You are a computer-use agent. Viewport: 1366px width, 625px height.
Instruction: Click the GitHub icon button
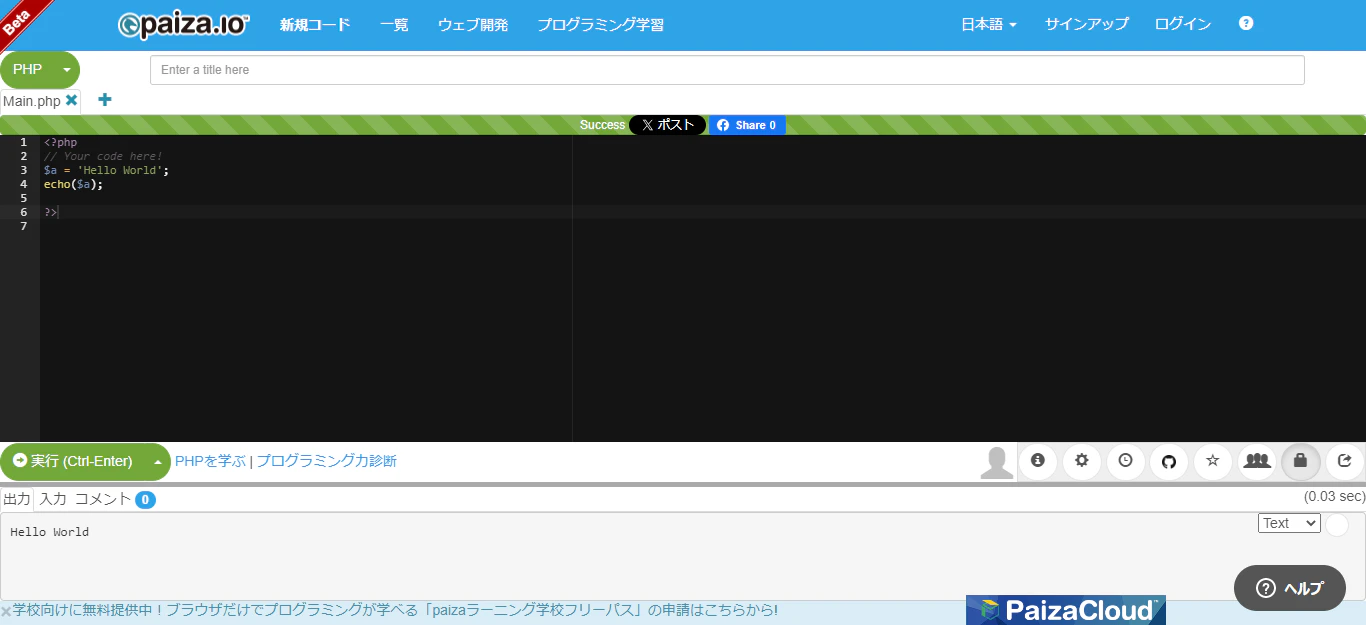tap(1169, 461)
